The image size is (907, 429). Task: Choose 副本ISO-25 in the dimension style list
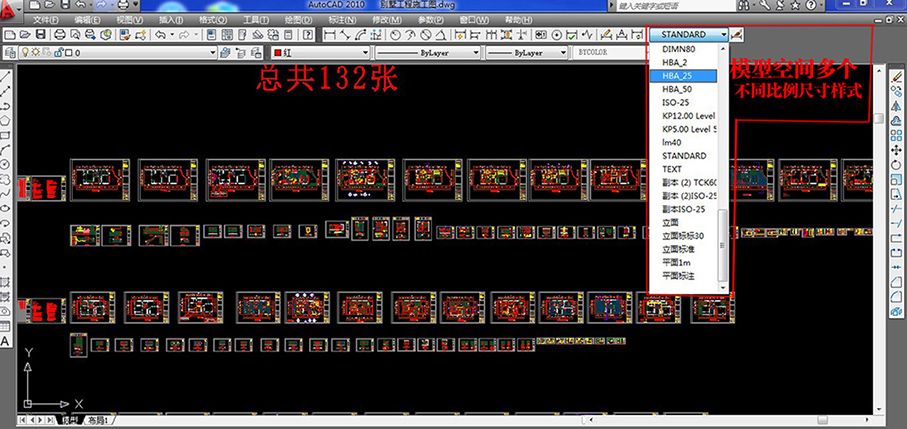point(683,209)
